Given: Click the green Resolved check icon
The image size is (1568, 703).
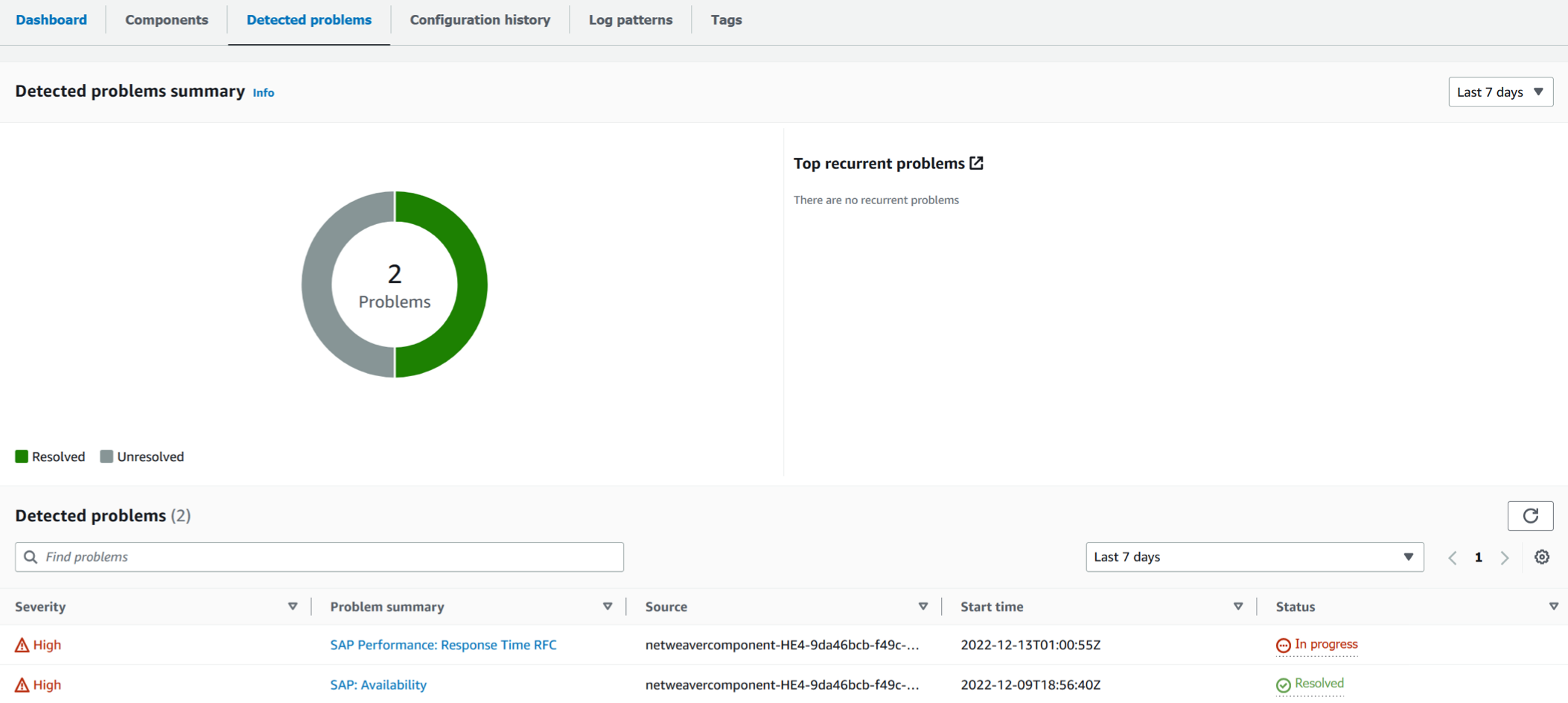Looking at the screenshot, I should coord(1283,683).
